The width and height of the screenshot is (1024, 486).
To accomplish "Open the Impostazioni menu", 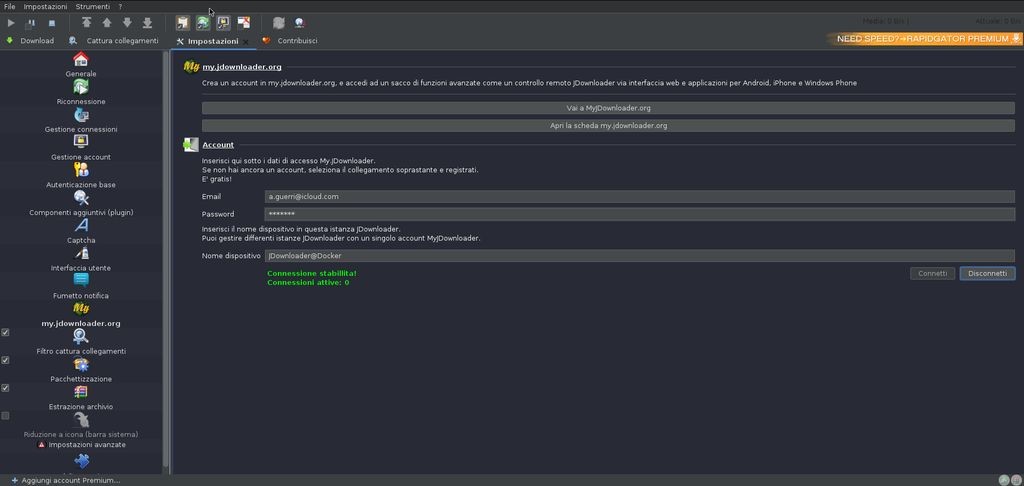I will (45, 7).
